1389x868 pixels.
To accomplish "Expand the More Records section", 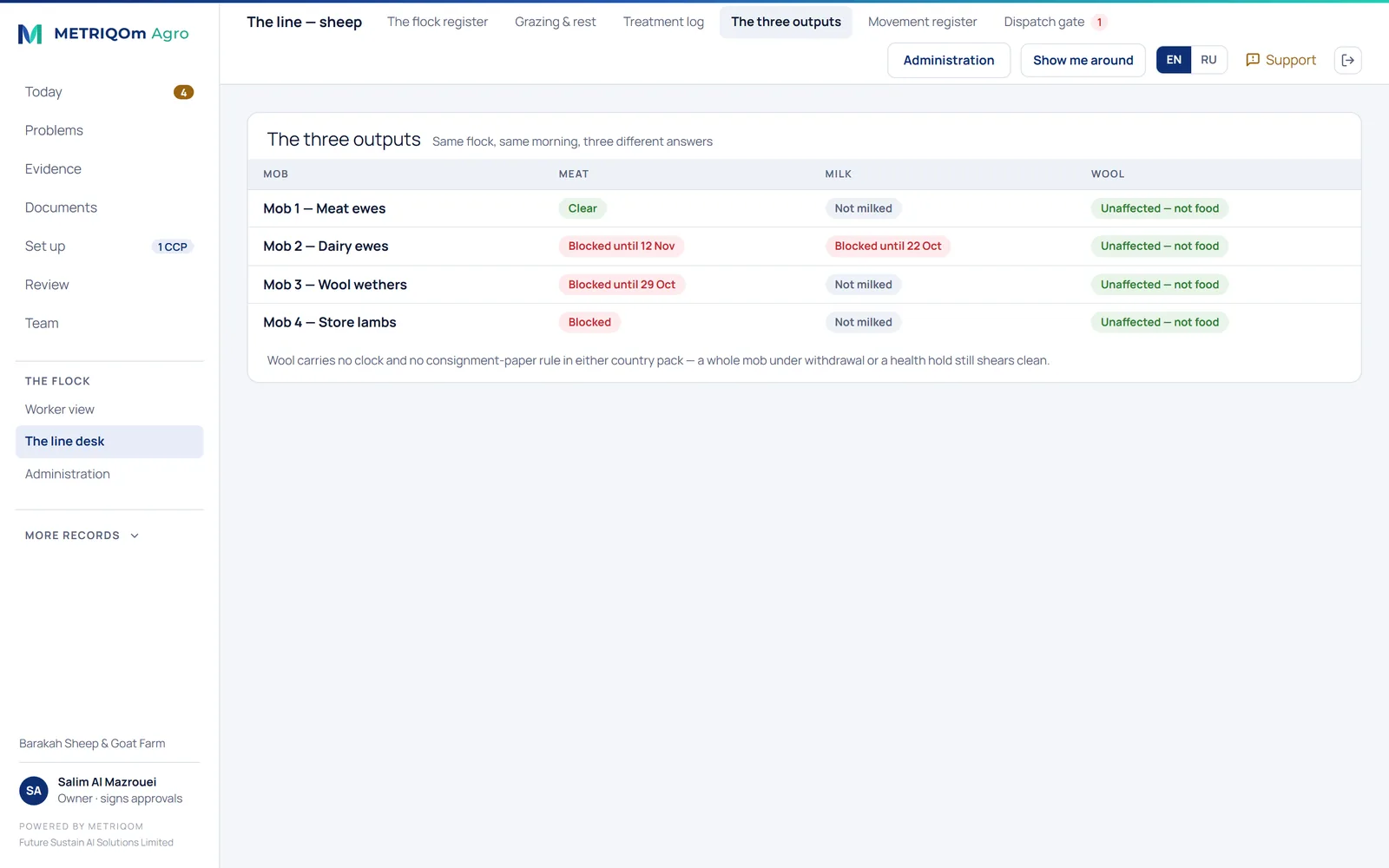I will pyautogui.click(x=82, y=536).
